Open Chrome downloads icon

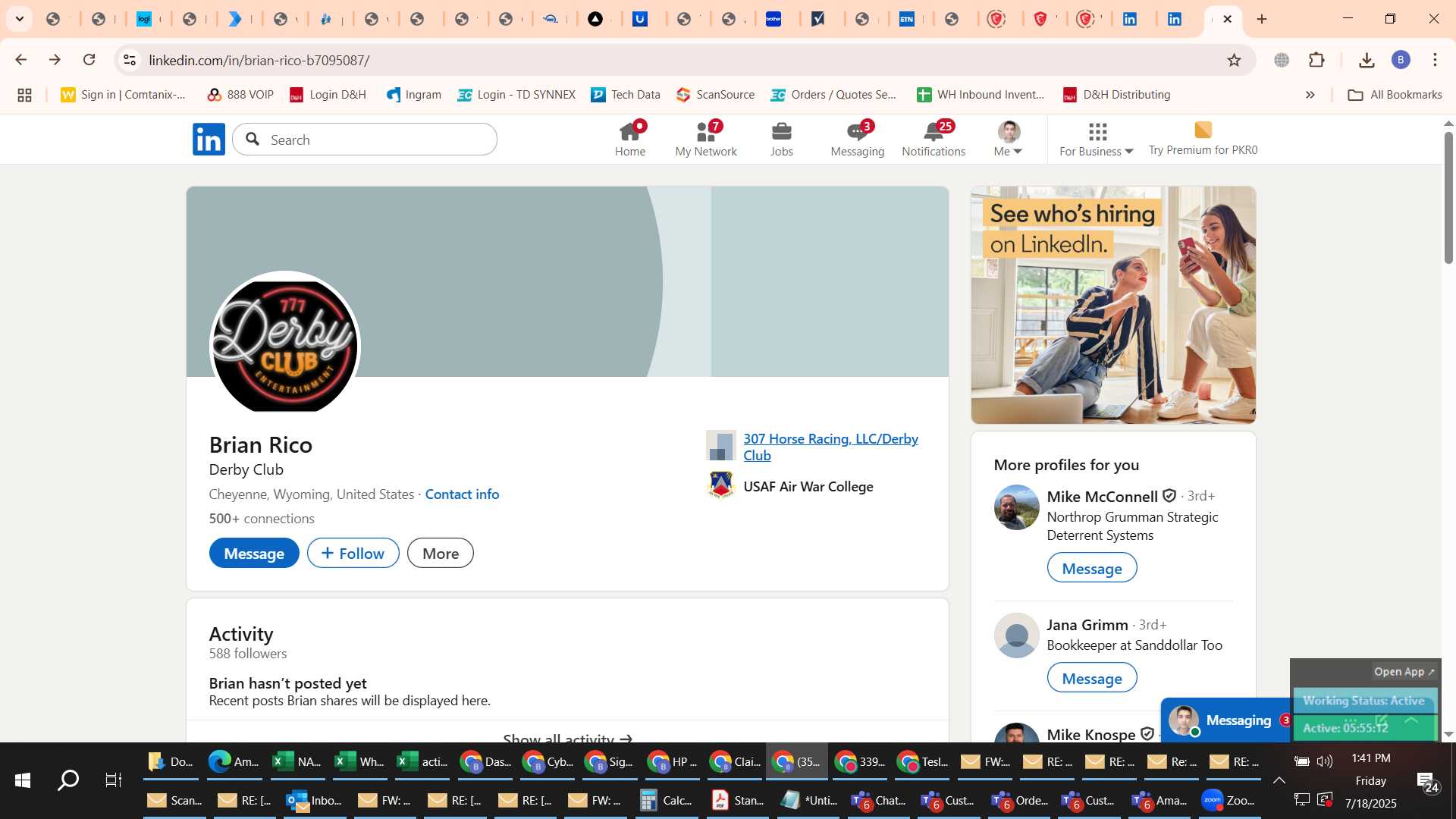[x=1367, y=60]
